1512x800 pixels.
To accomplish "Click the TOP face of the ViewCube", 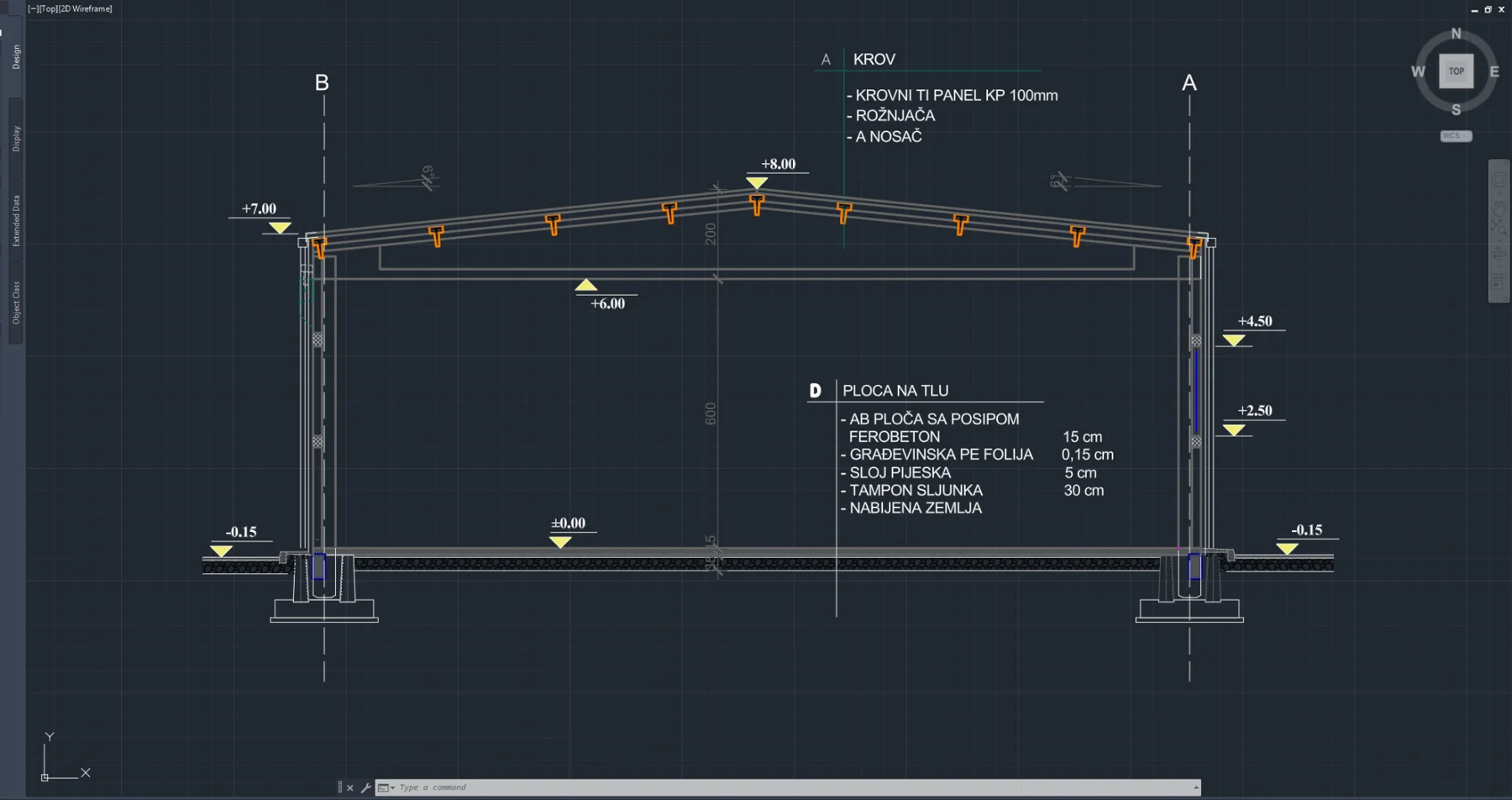I will click(1456, 71).
